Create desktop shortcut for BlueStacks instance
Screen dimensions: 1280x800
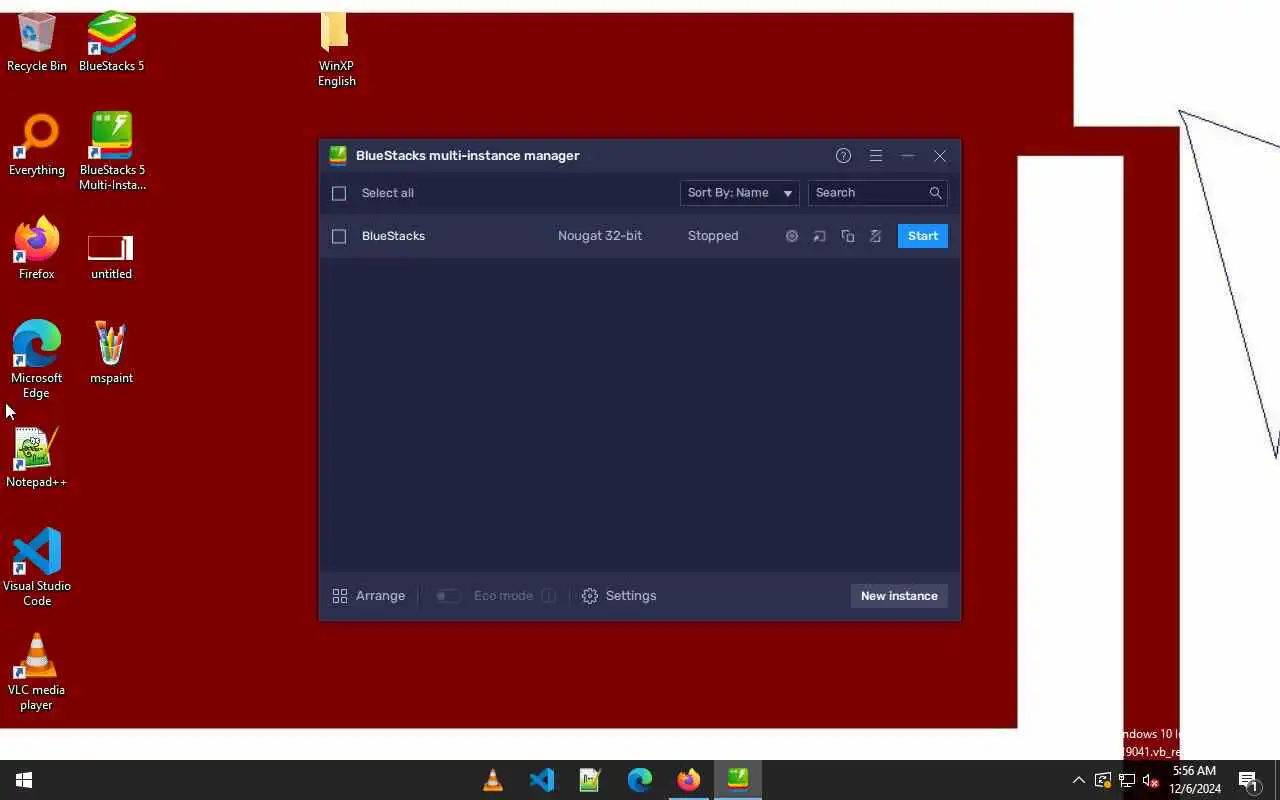[x=820, y=236]
